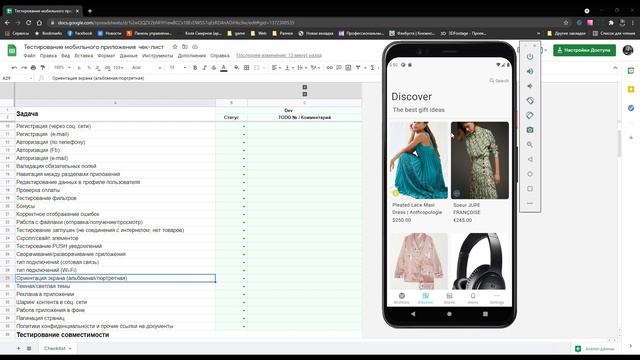Tap the phone's Recents navigation button
Viewport: 640px width, 360px height.
(485, 314)
